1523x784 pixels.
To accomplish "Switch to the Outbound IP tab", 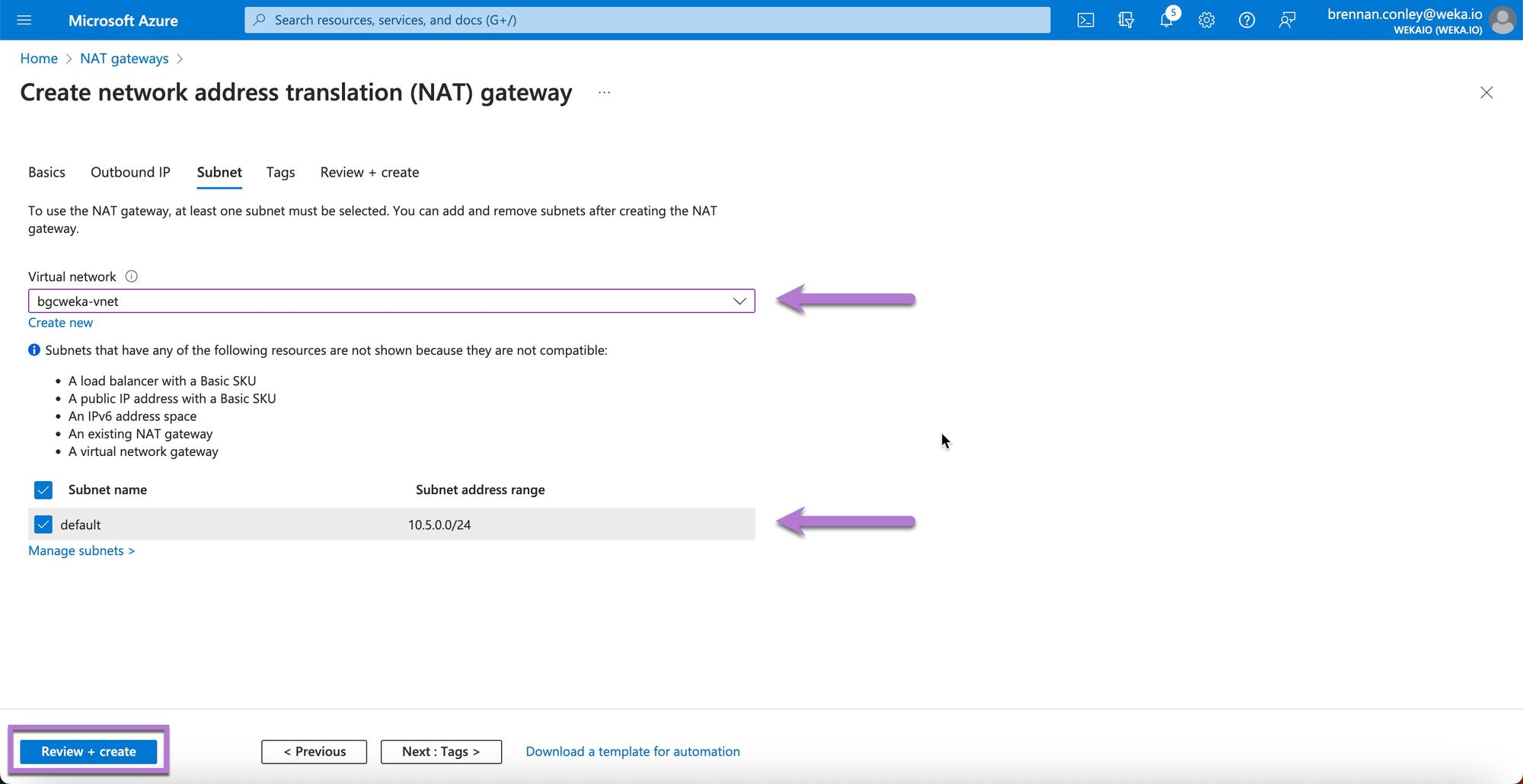I will pyautogui.click(x=130, y=172).
